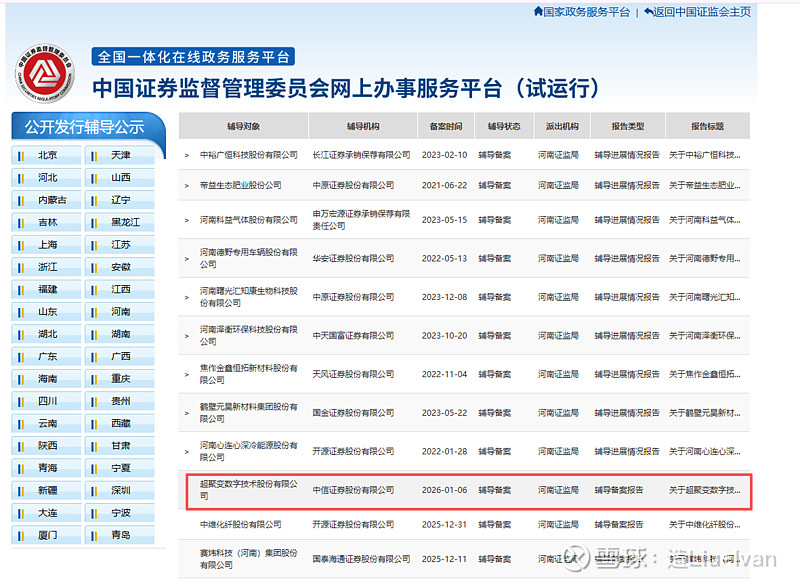Viewport: 800px width, 583px height.
Task: Choose 厦门 region button
Action: tap(46, 536)
